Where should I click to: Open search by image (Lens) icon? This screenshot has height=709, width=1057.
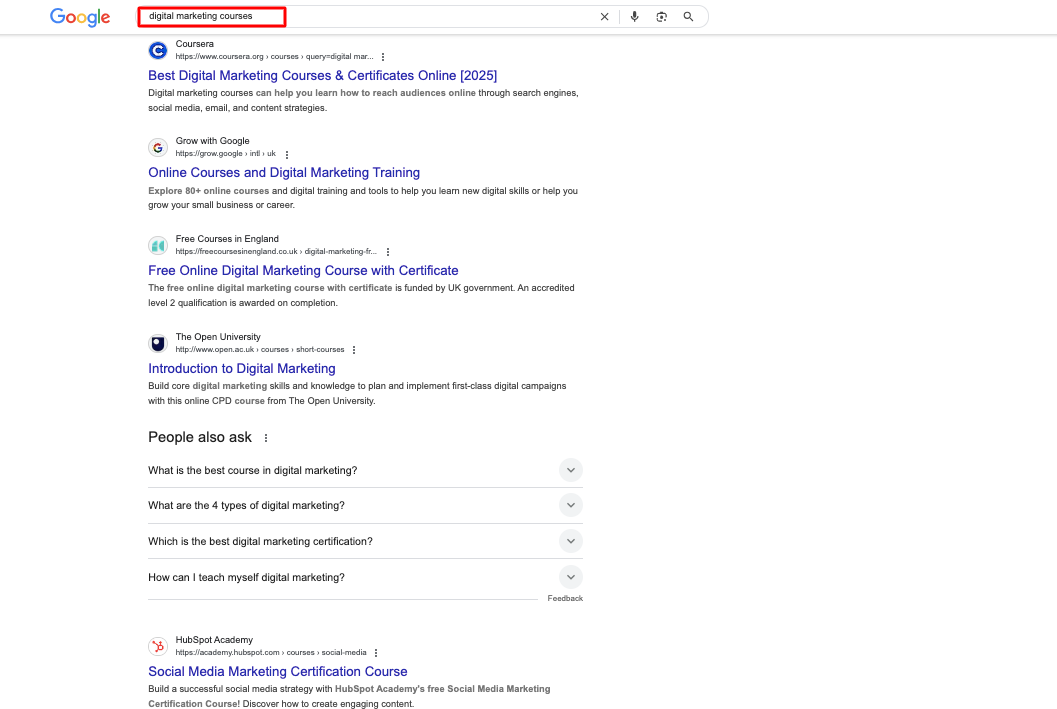(661, 17)
